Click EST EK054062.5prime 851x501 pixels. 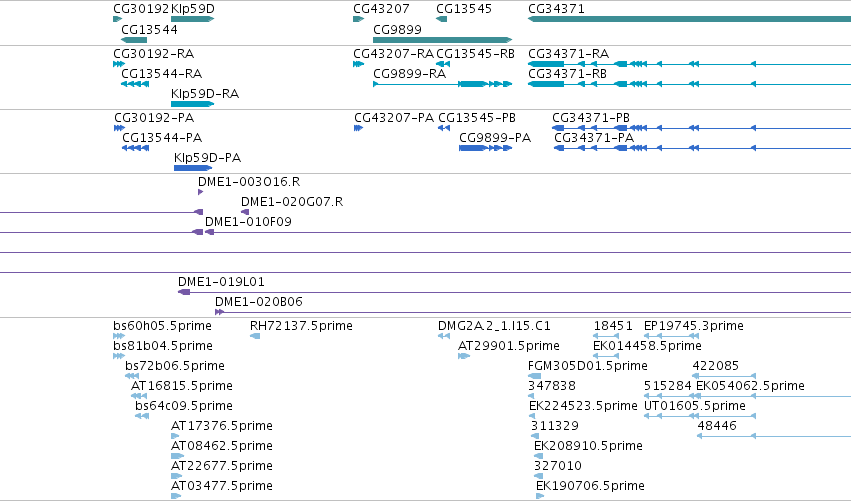click(x=751, y=386)
